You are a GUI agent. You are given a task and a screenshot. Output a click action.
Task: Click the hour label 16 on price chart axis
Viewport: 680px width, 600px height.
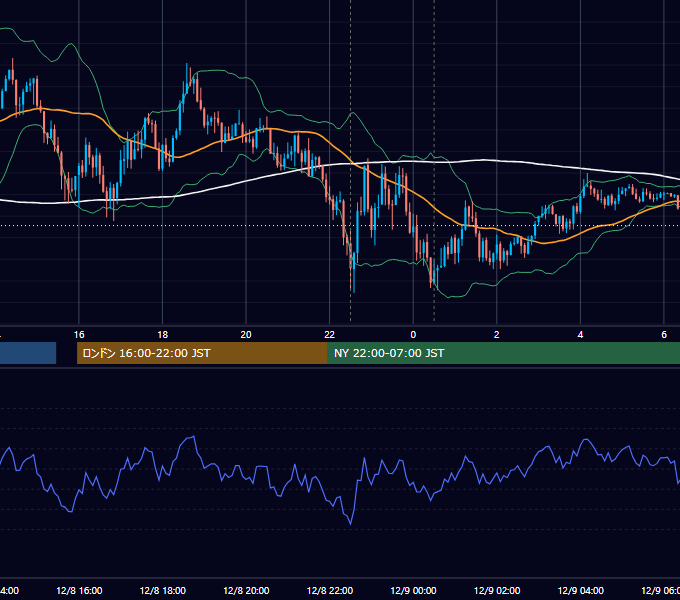pos(79,334)
